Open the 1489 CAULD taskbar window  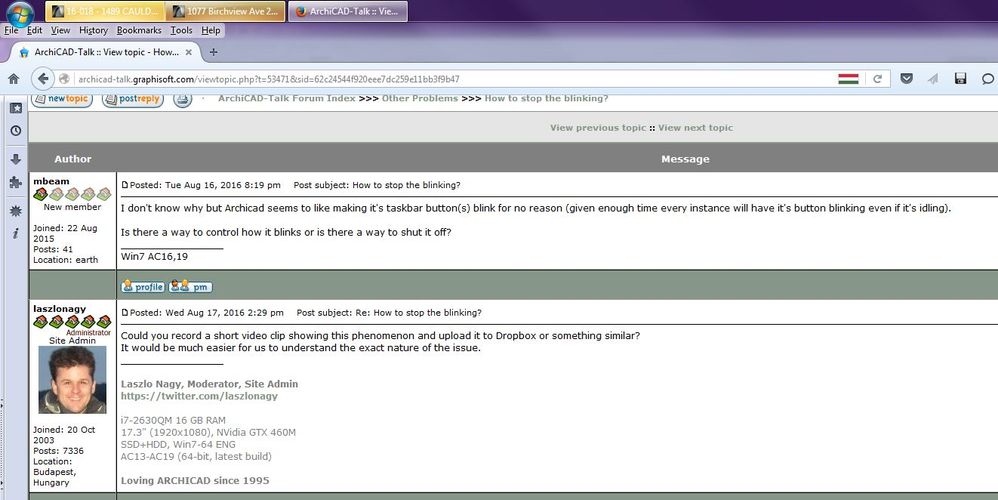105,11
